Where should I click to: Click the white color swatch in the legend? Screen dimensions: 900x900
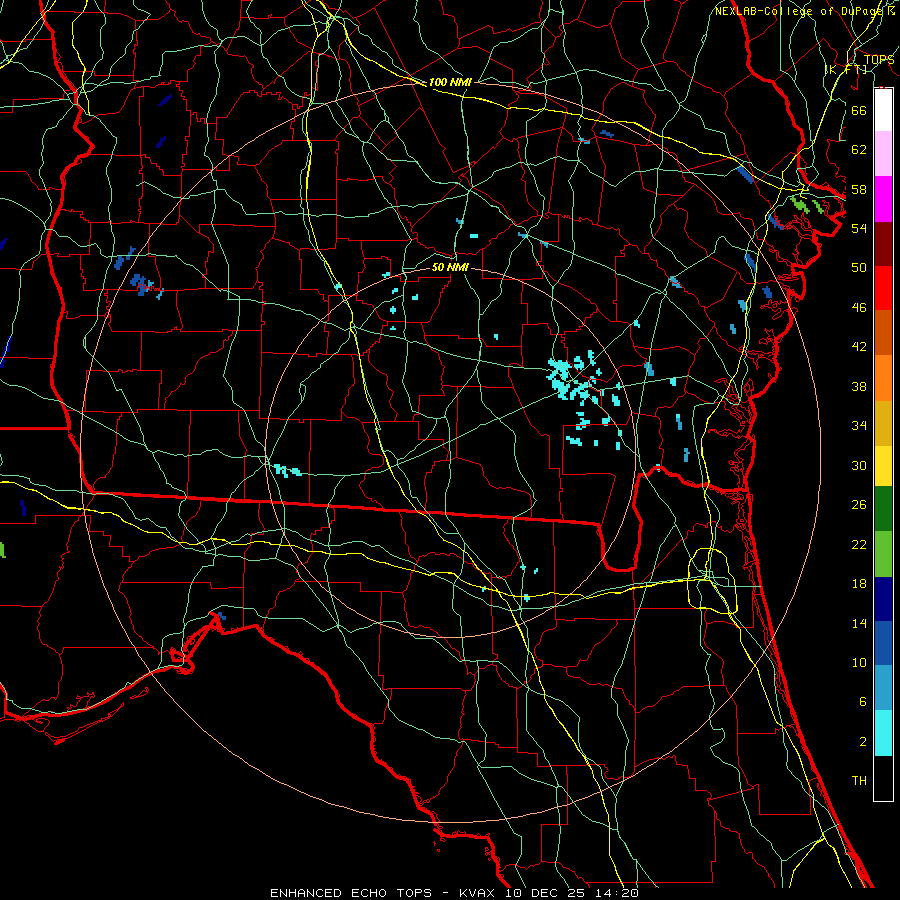point(883,110)
